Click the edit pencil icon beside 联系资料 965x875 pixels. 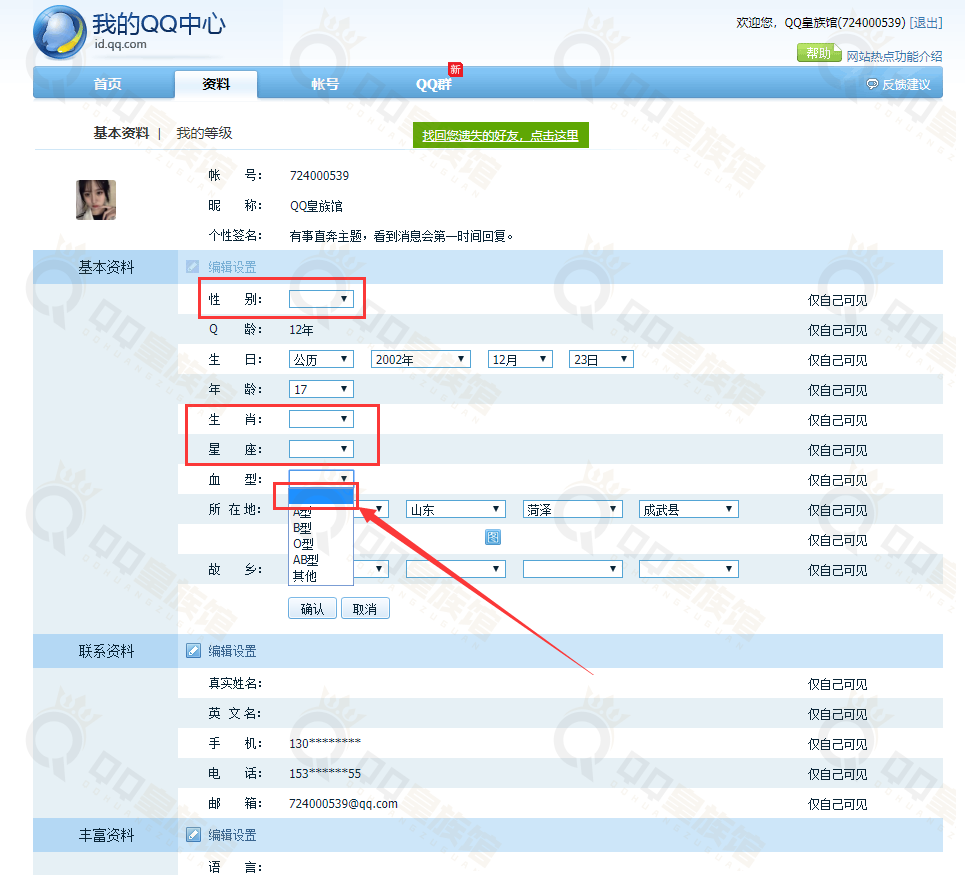[194, 651]
